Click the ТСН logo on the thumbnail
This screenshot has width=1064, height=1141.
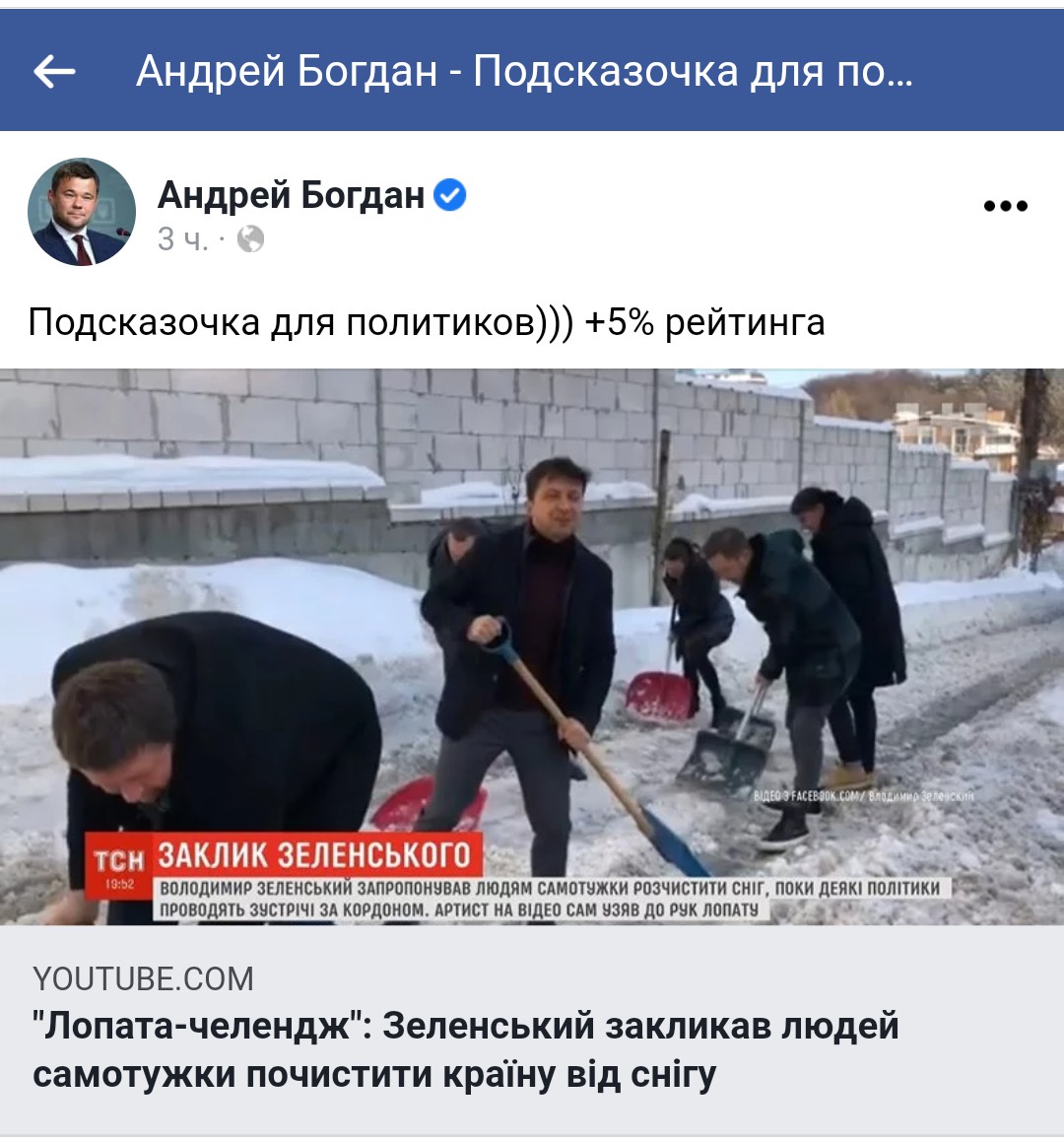tap(119, 860)
